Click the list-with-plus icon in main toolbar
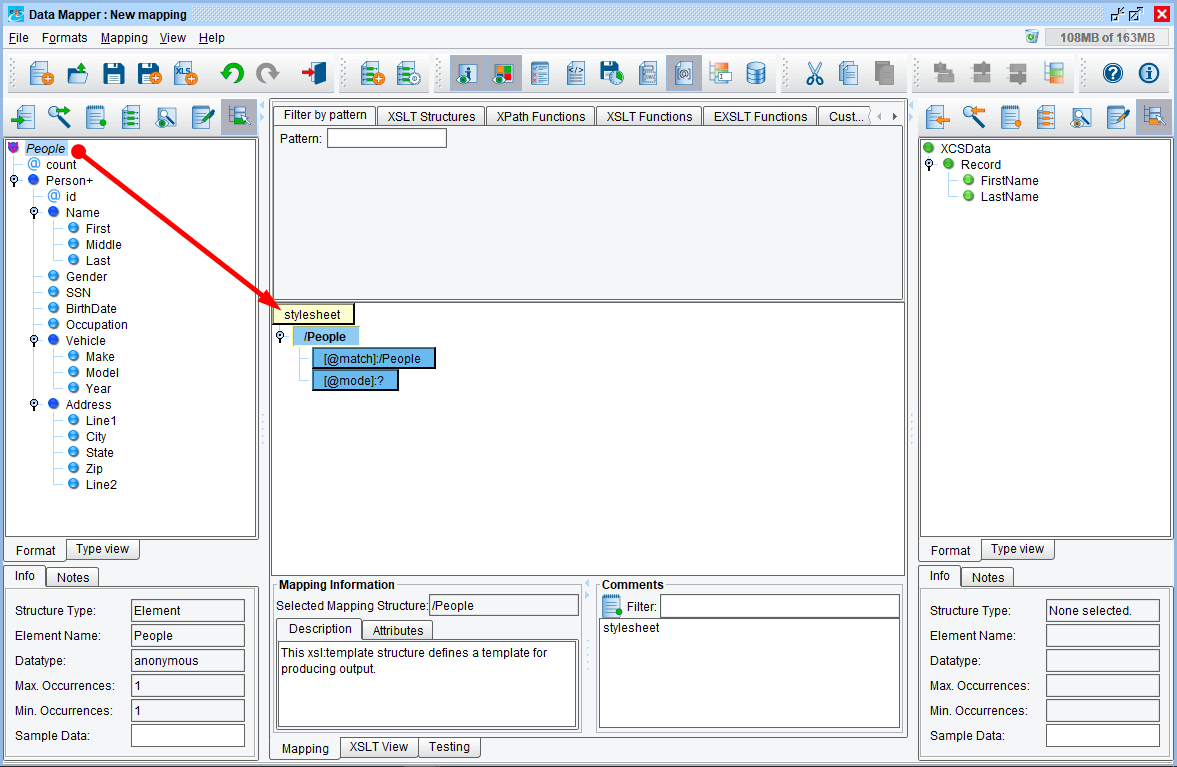The width and height of the screenshot is (1177, 767). [372, 74]
